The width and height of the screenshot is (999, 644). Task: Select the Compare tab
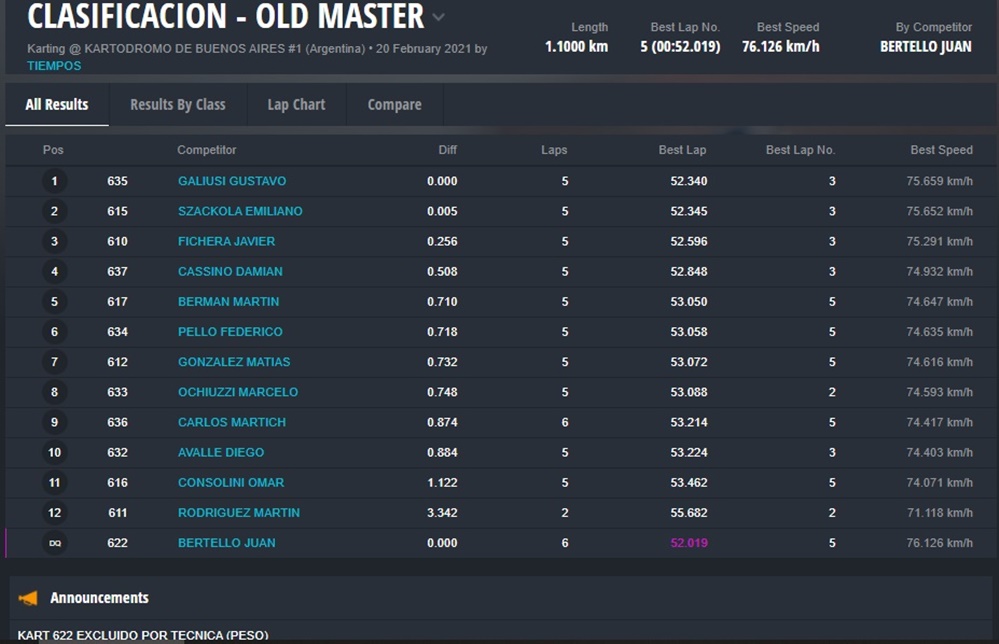click(394, 104)
